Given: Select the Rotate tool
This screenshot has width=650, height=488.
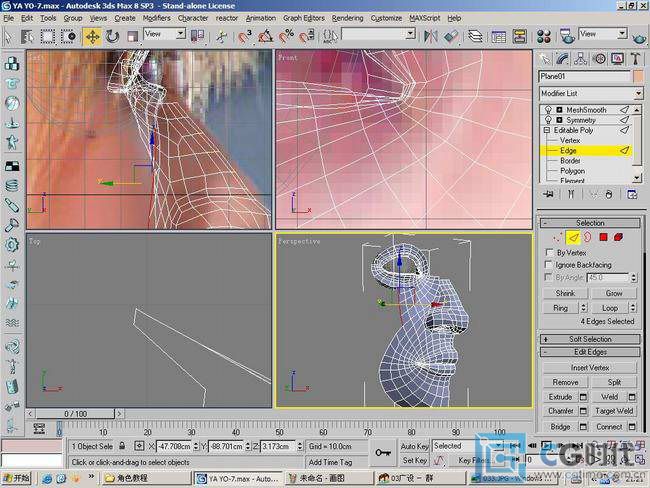Looking at the screenshot, I should click(112, 36).
